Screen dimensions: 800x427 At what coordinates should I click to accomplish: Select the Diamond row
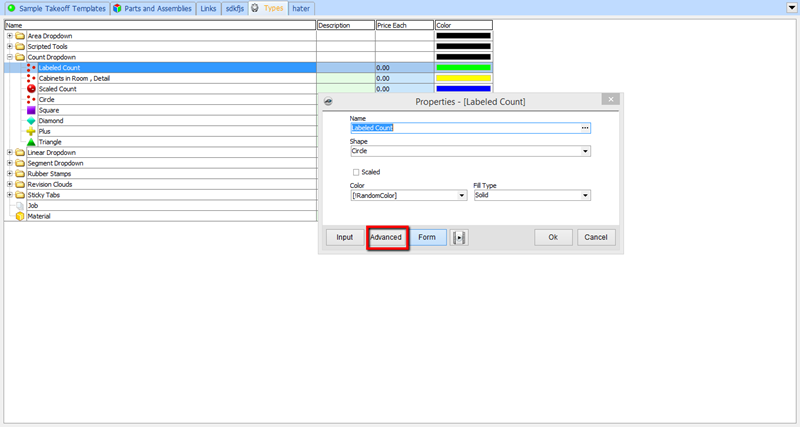click(161, 121)
